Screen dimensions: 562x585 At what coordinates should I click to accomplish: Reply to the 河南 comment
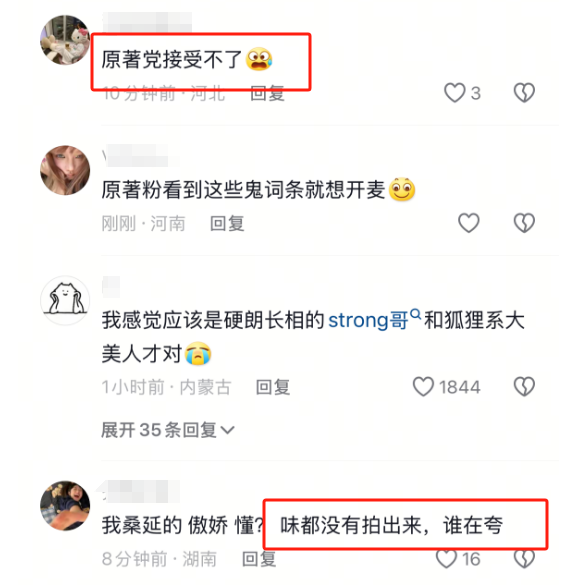coord(227,223)
